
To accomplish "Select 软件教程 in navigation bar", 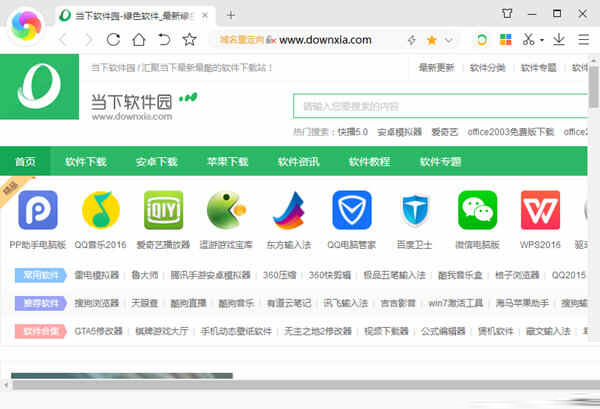I will pos(370,161).
